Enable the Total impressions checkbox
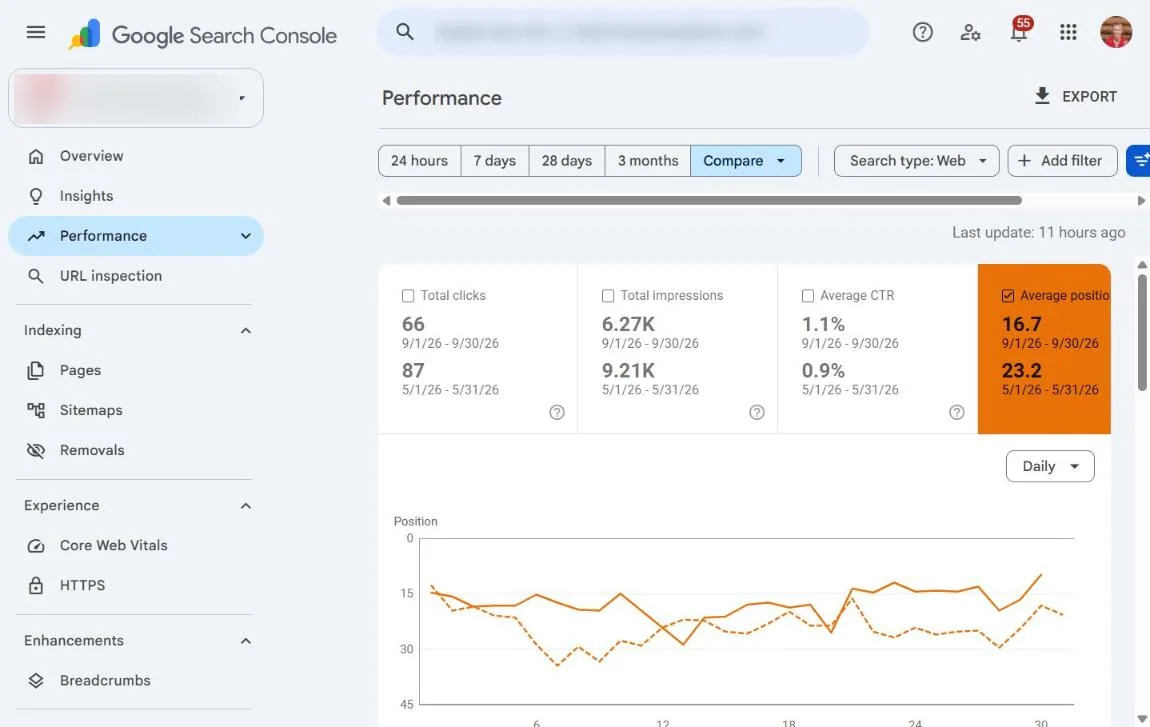This screenshot has height=727, width=1150. point(608,296)
